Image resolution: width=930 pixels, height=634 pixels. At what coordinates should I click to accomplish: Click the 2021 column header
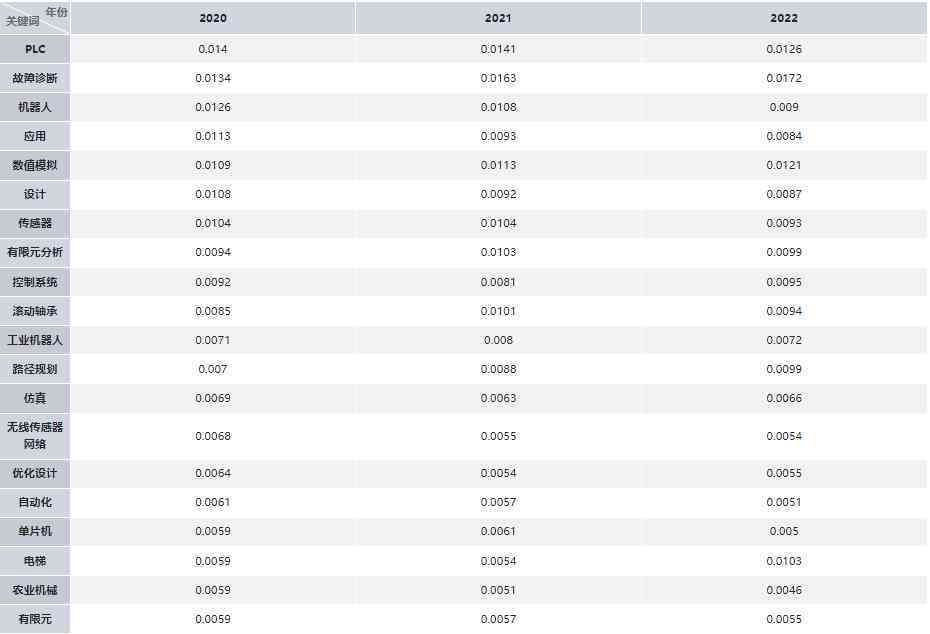pyautogui.click(x=498, y=18)
